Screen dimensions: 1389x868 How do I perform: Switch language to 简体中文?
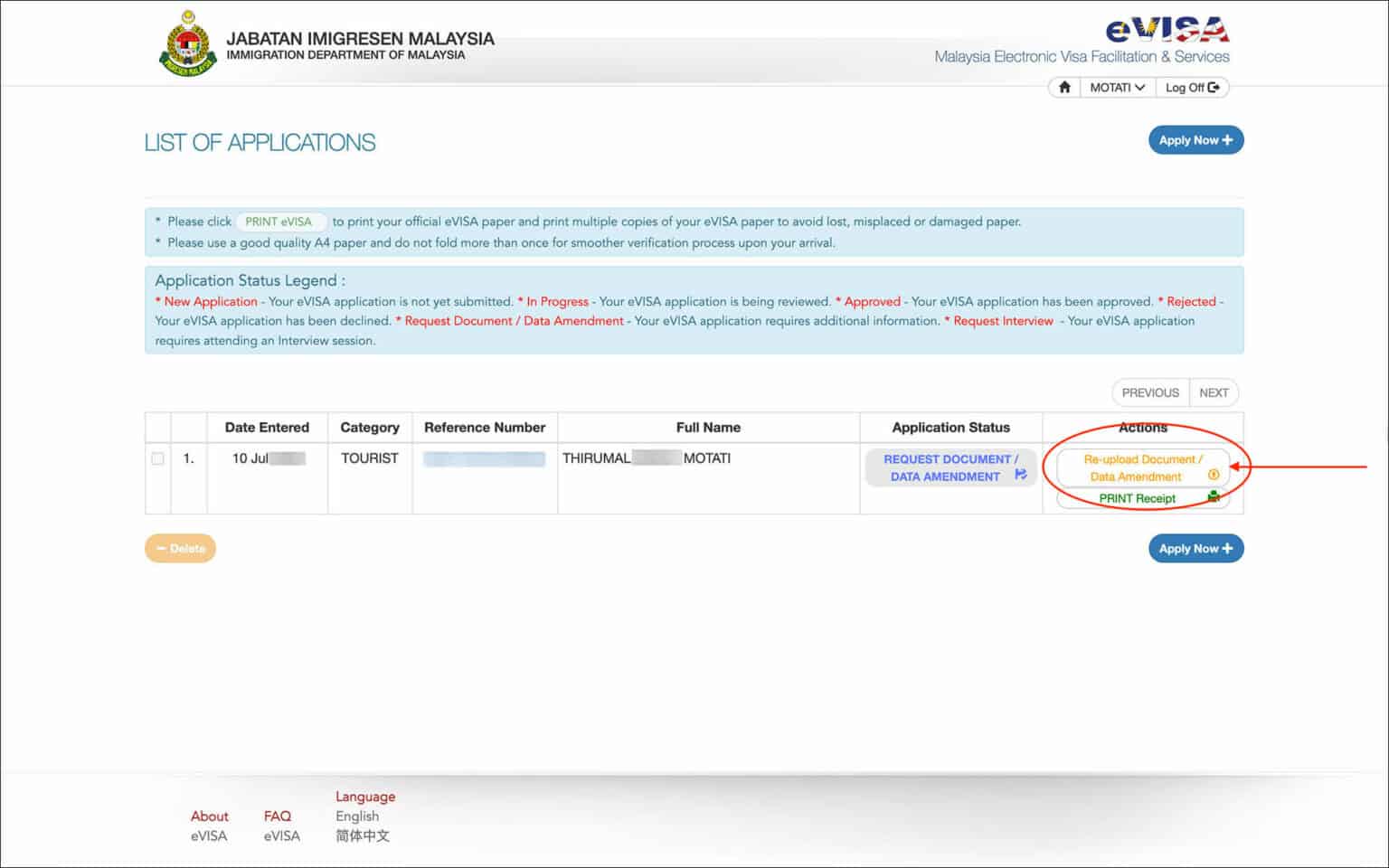pyautogui.click(x=362, y=835)
